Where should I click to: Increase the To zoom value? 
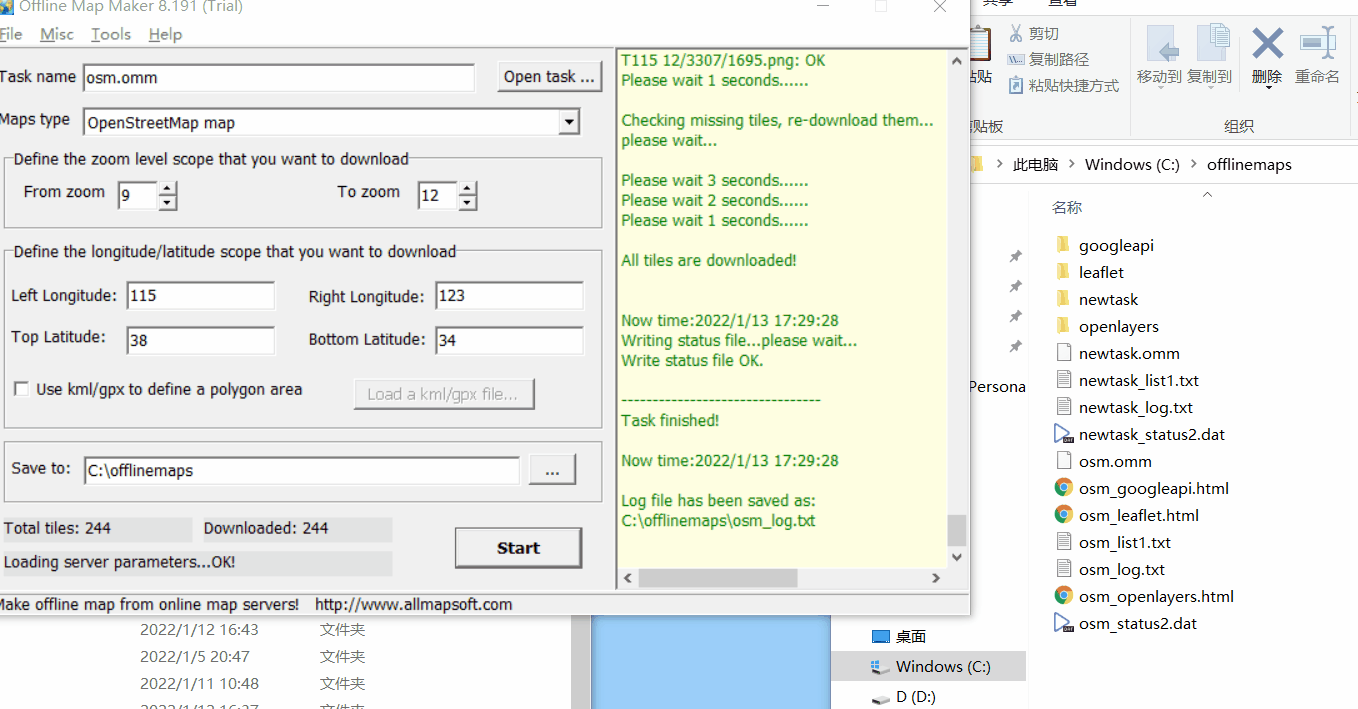tap(467, 188)
